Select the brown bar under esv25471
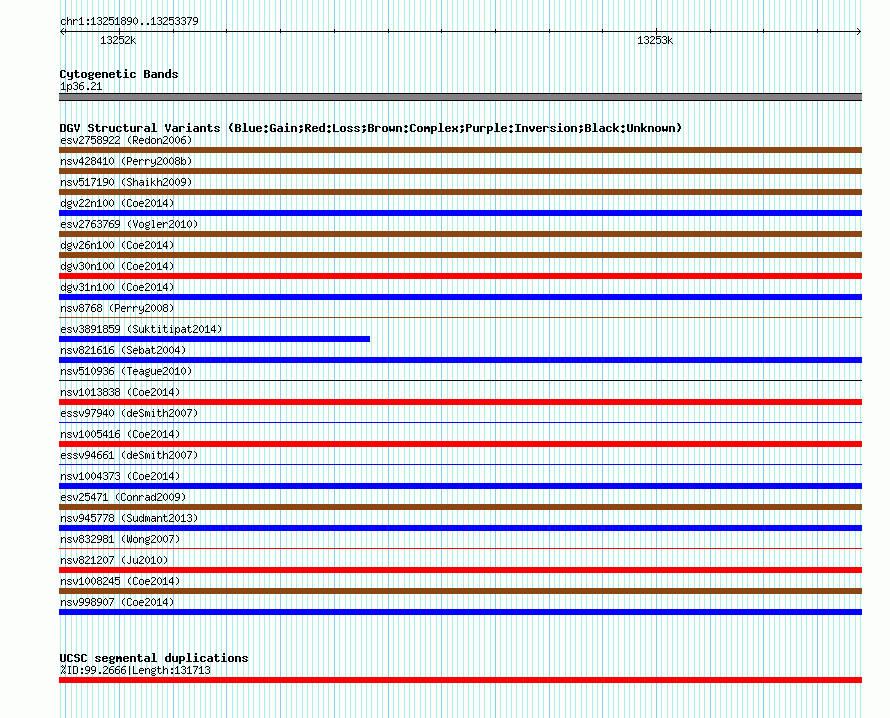This screenshot has height=718, width=890. [x=460, y=507]
